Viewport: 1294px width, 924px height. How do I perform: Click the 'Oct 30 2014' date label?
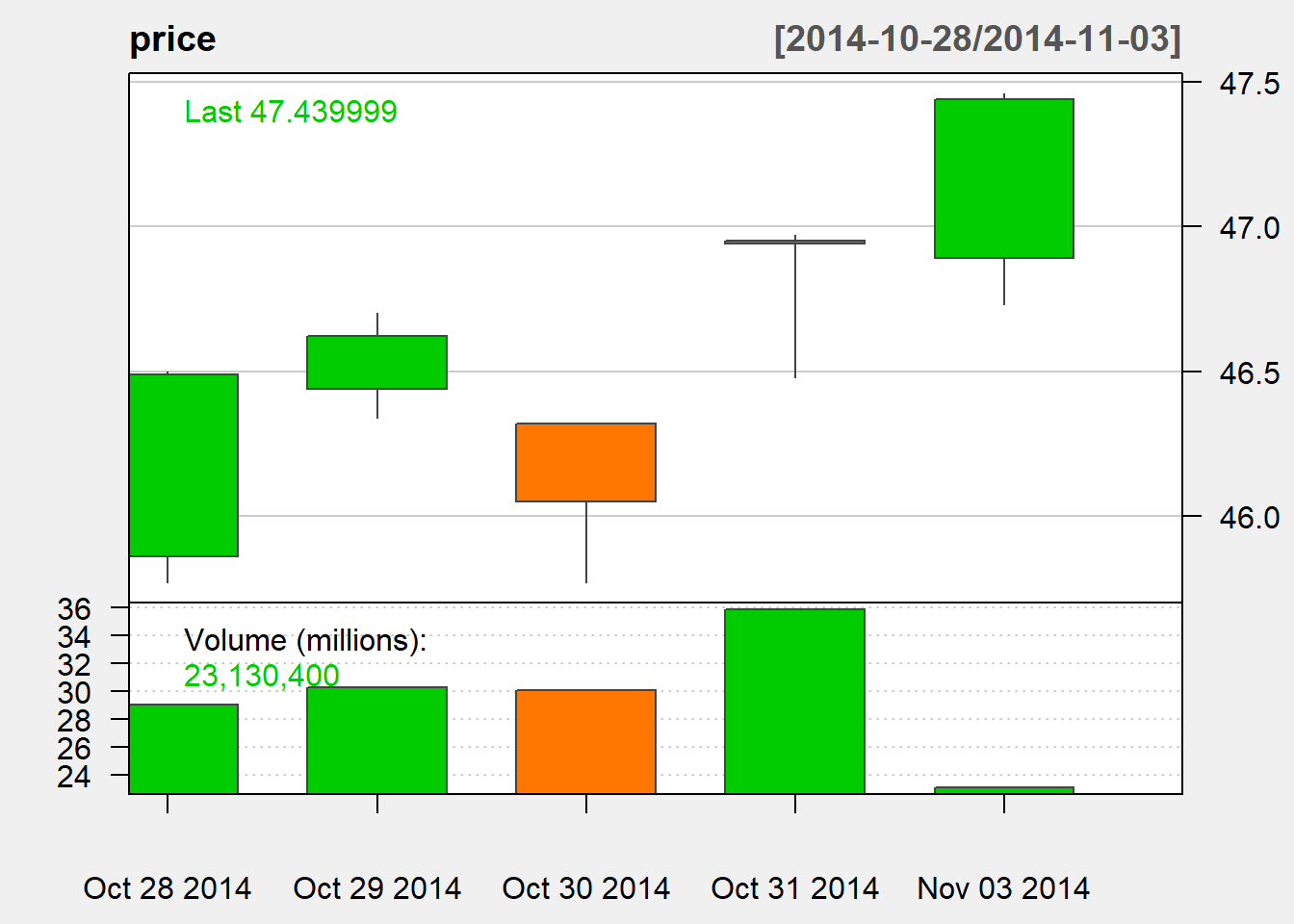tap(585, 887)
